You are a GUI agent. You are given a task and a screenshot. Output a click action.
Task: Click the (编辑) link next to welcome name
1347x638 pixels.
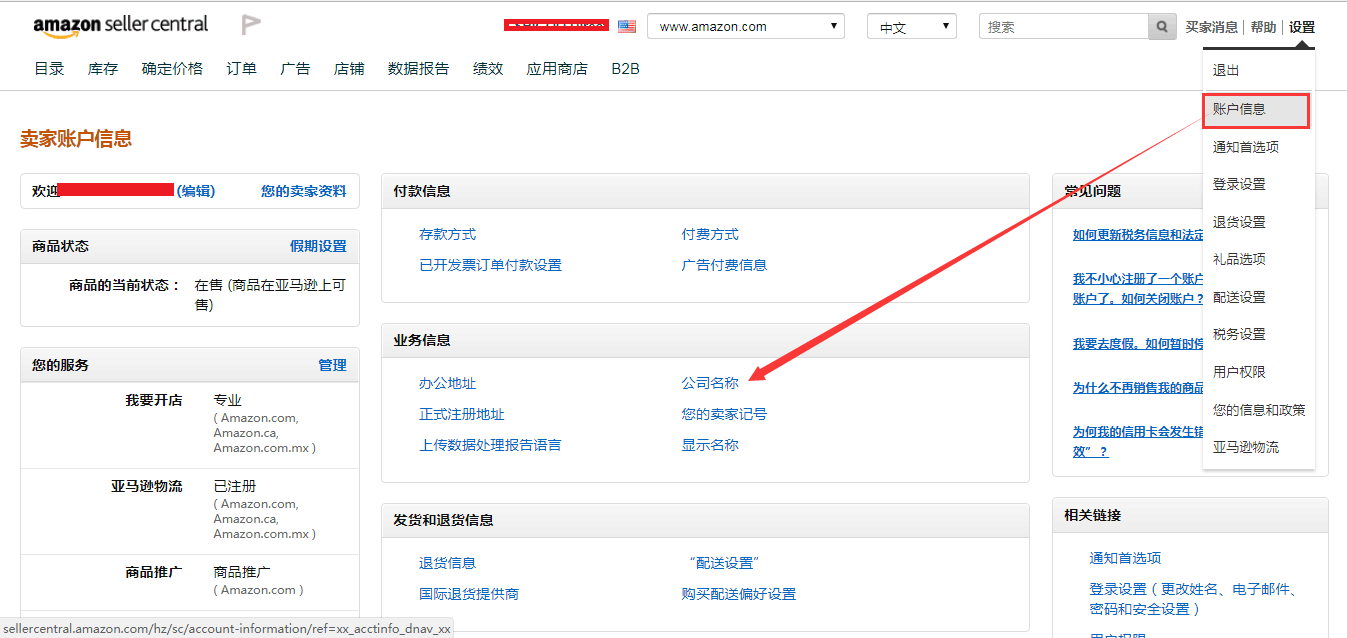point(196,191)
